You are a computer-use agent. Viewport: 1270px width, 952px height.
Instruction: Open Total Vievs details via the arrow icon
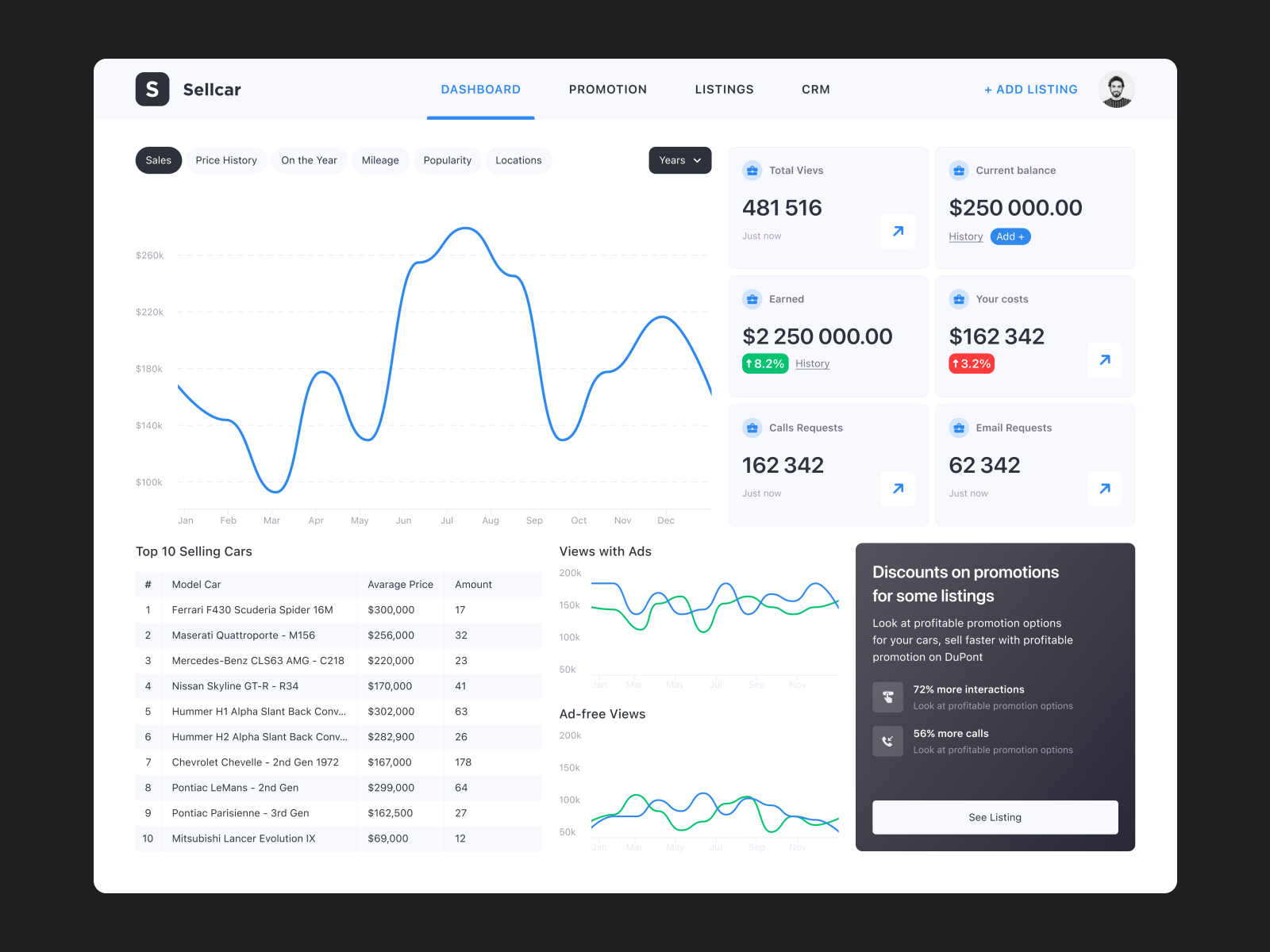(897, 232)
